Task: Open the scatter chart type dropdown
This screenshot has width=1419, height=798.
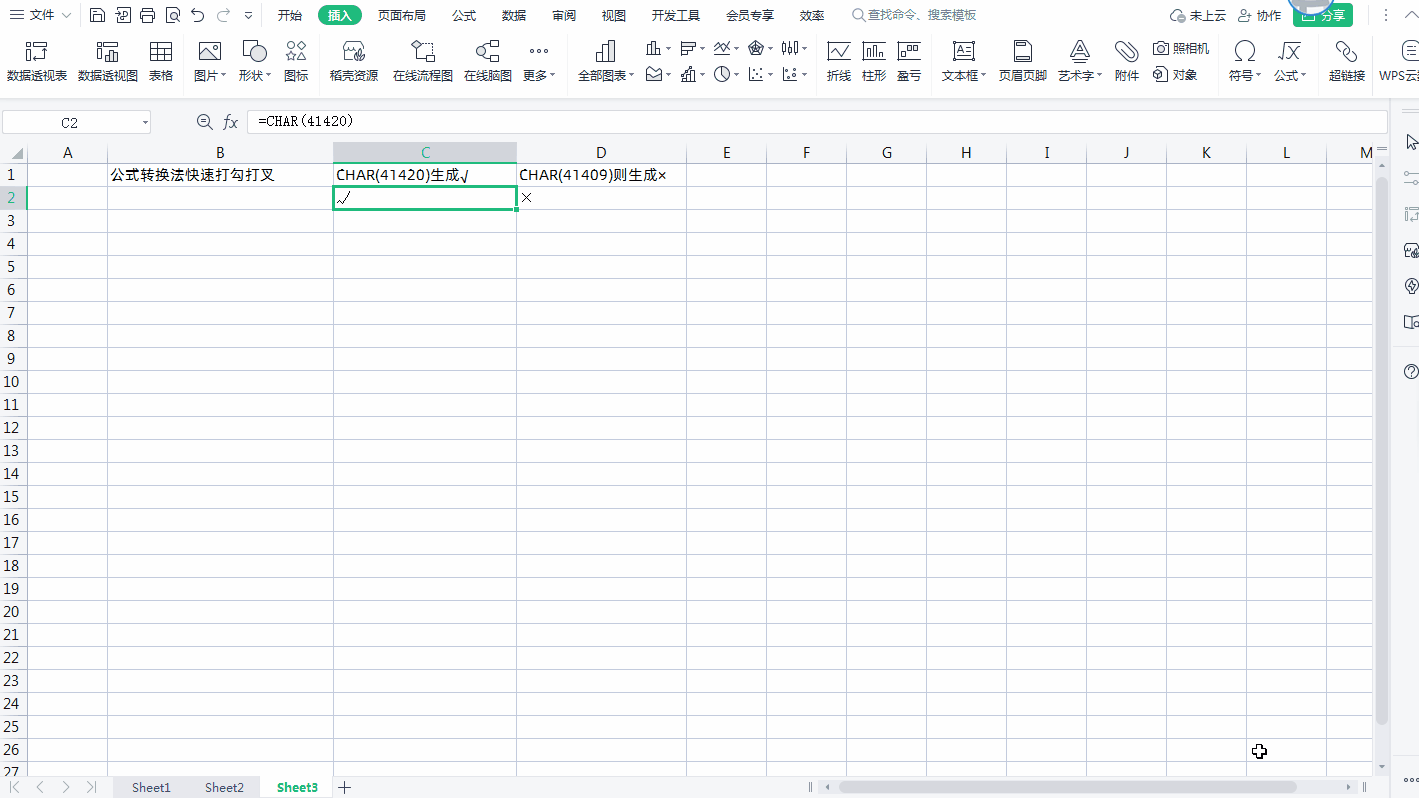Action: [x=761, y=74]
